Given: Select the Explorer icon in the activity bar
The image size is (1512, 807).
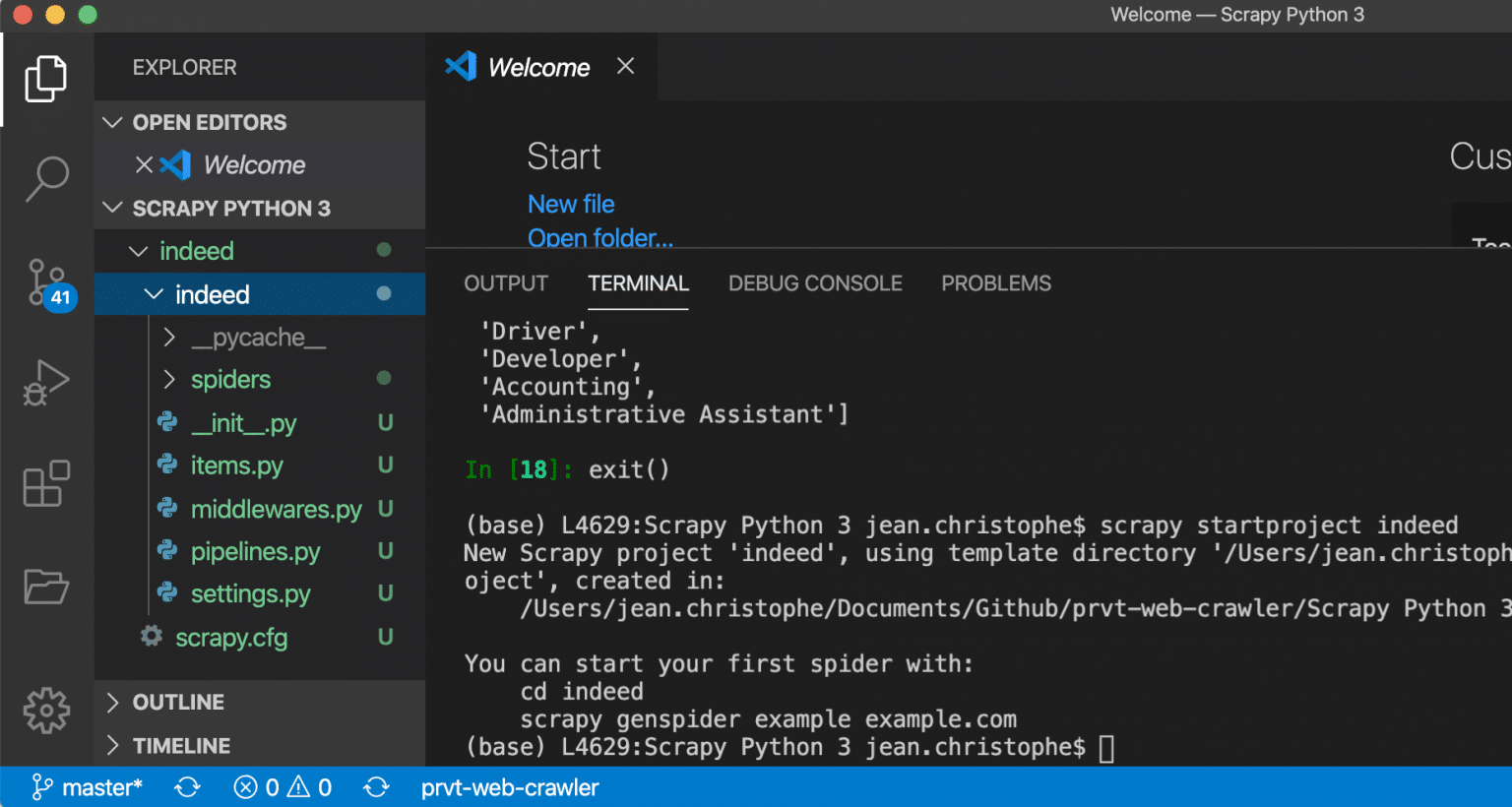Looking at the screenshot, I should pyautogui.click(x=45, y=79).
